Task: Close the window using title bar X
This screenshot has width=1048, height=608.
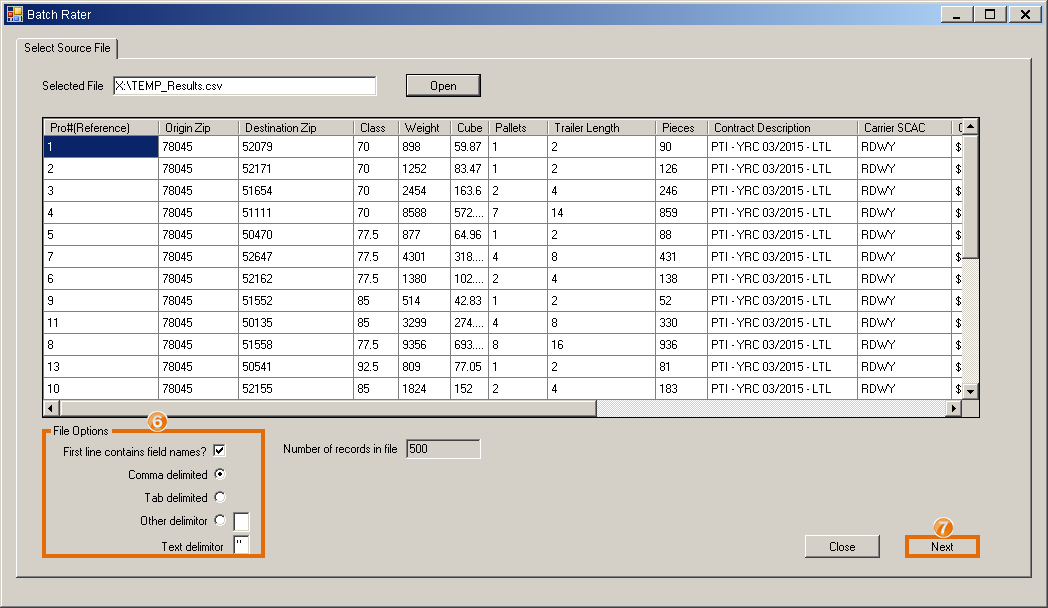Action: (1025, 14)
